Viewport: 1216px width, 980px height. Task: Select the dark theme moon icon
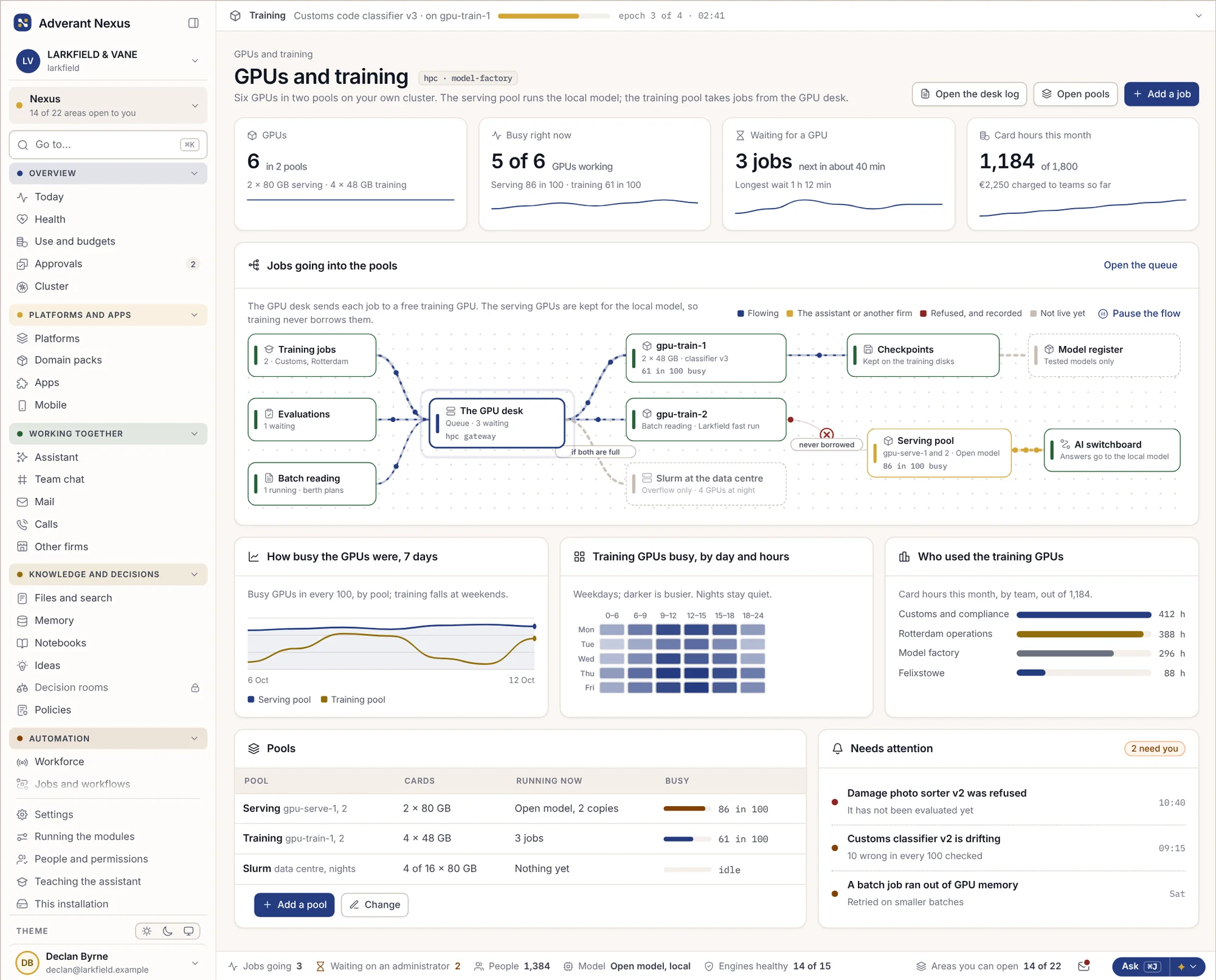pos(168,931)
